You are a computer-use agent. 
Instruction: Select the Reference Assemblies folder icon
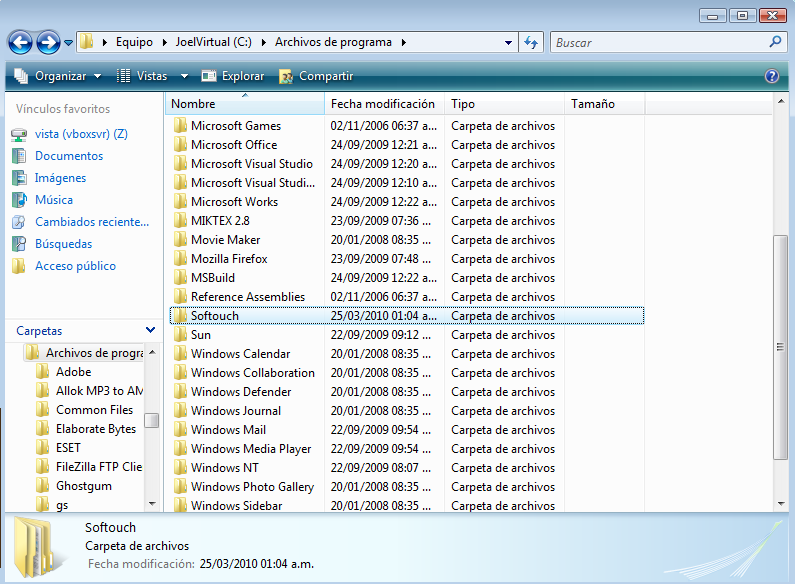click(x=180, y=297)
